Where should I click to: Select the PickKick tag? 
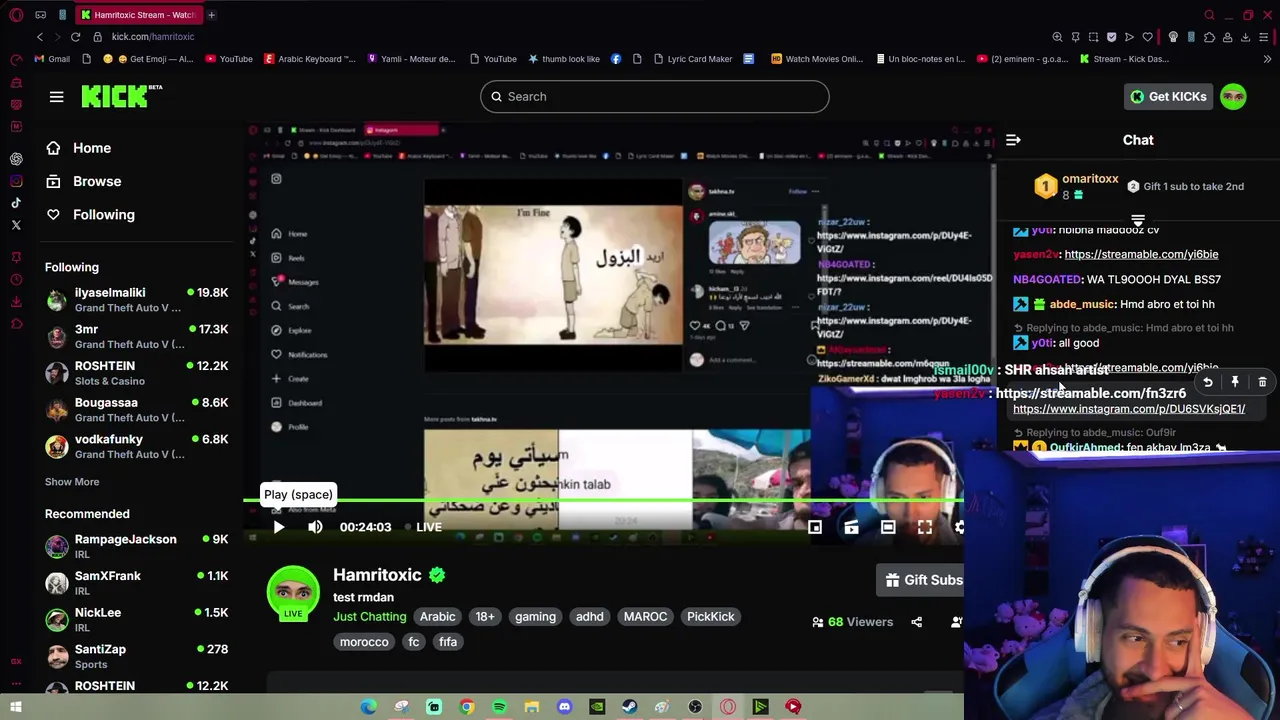[x=711, y=617]
